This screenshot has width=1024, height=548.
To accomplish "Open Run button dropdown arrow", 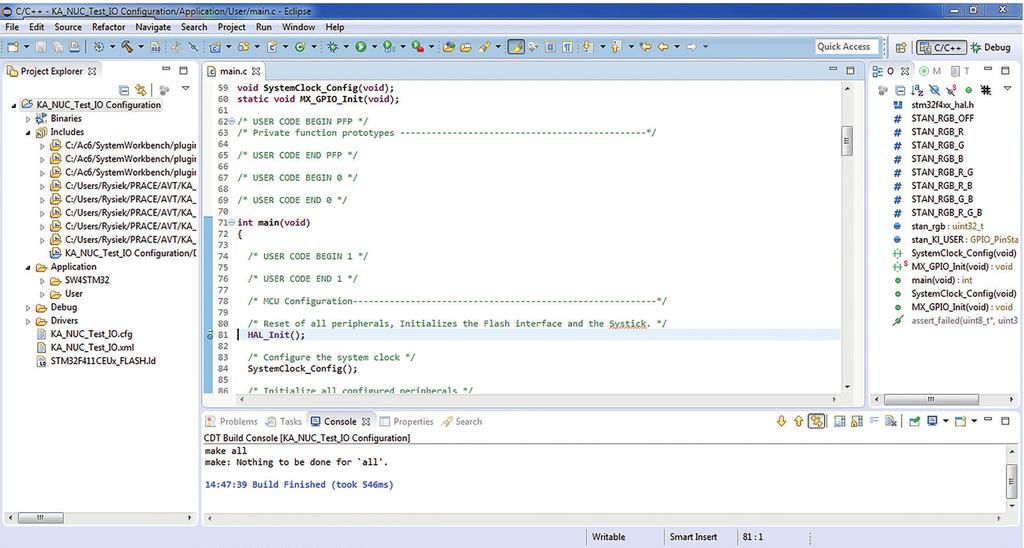I will coord(374,47).
